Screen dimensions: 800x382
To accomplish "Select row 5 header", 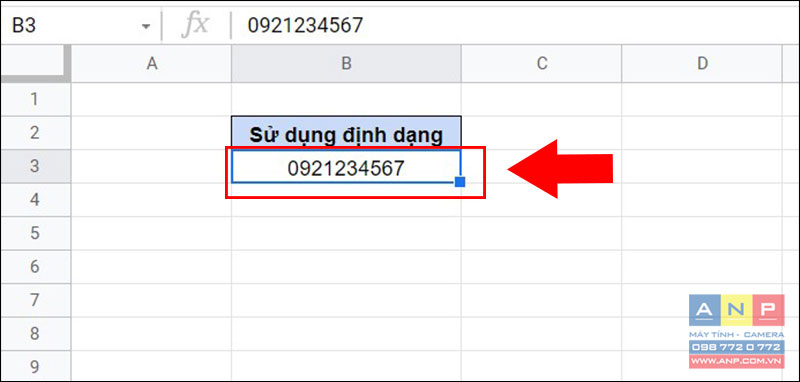I will coord(36,234).
